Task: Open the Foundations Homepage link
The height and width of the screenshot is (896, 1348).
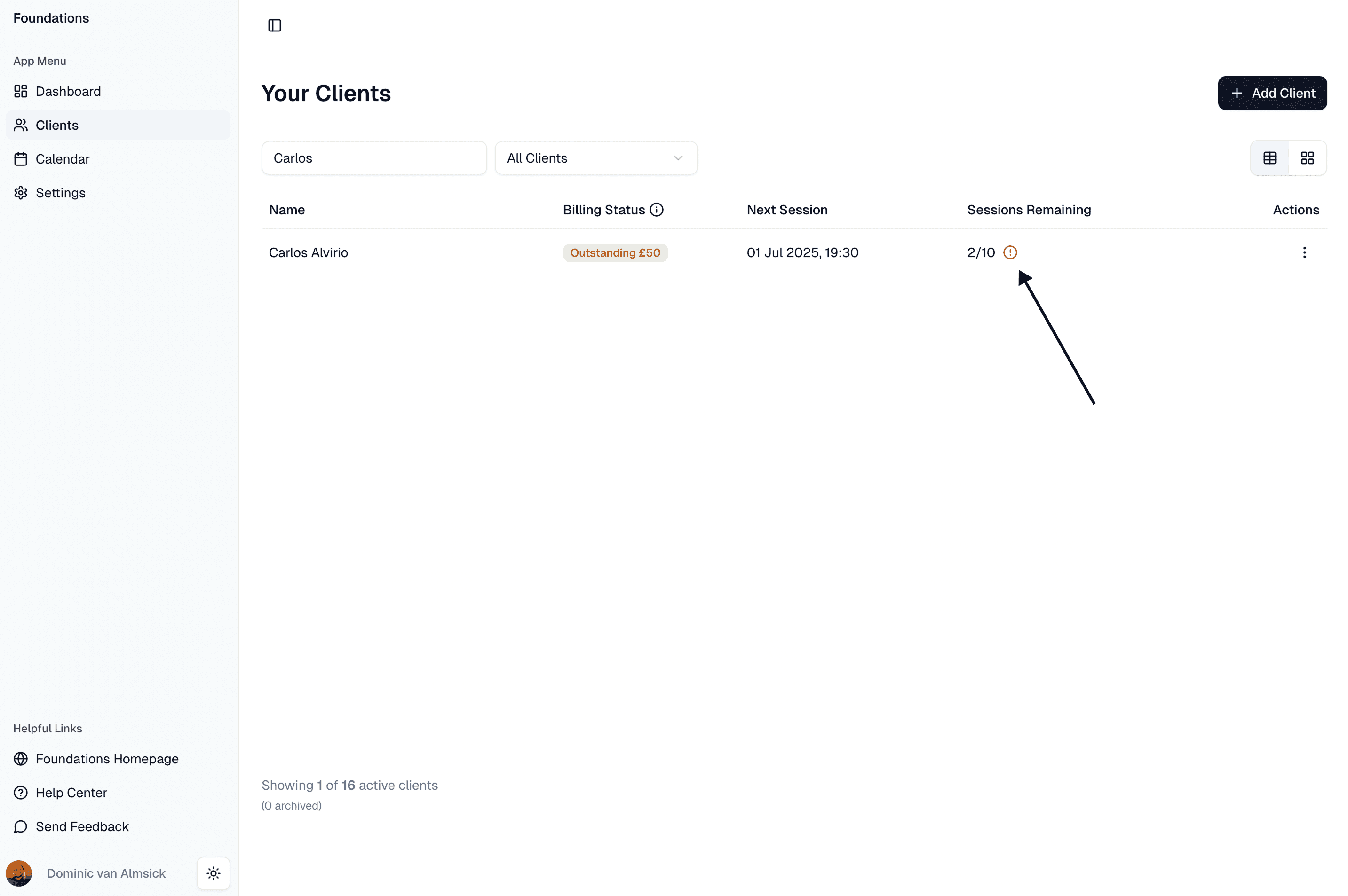Action: coord(107,759)
